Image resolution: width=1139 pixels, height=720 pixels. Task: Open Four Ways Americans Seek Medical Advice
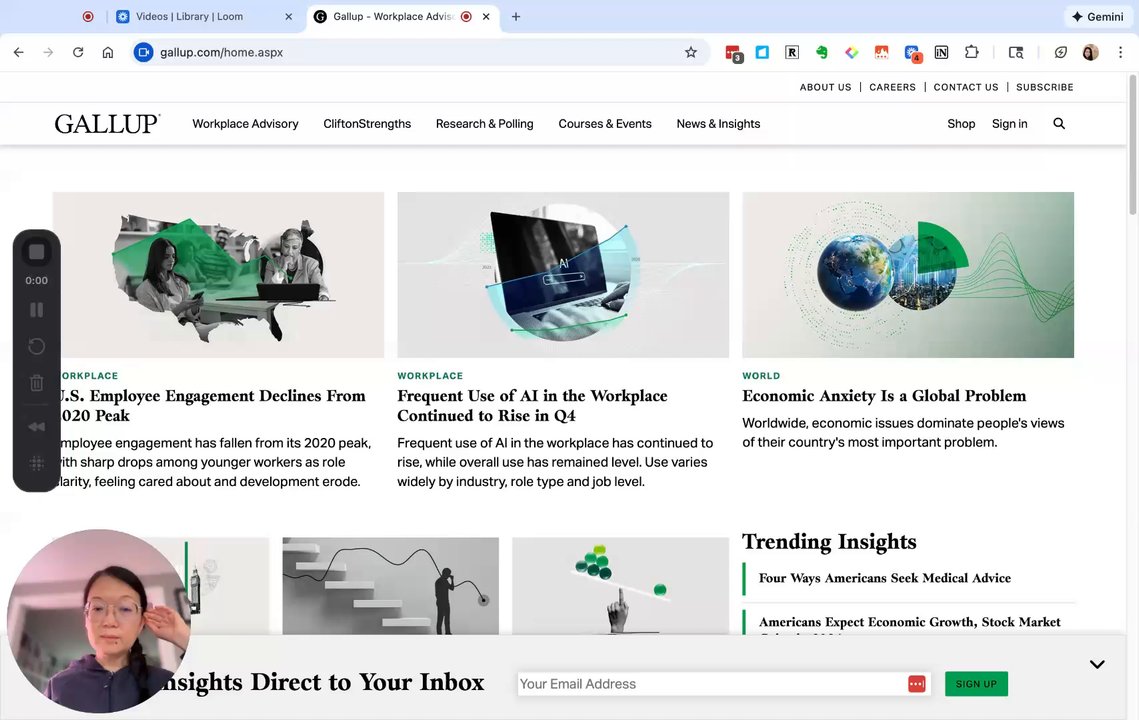[x=885, y=578]
